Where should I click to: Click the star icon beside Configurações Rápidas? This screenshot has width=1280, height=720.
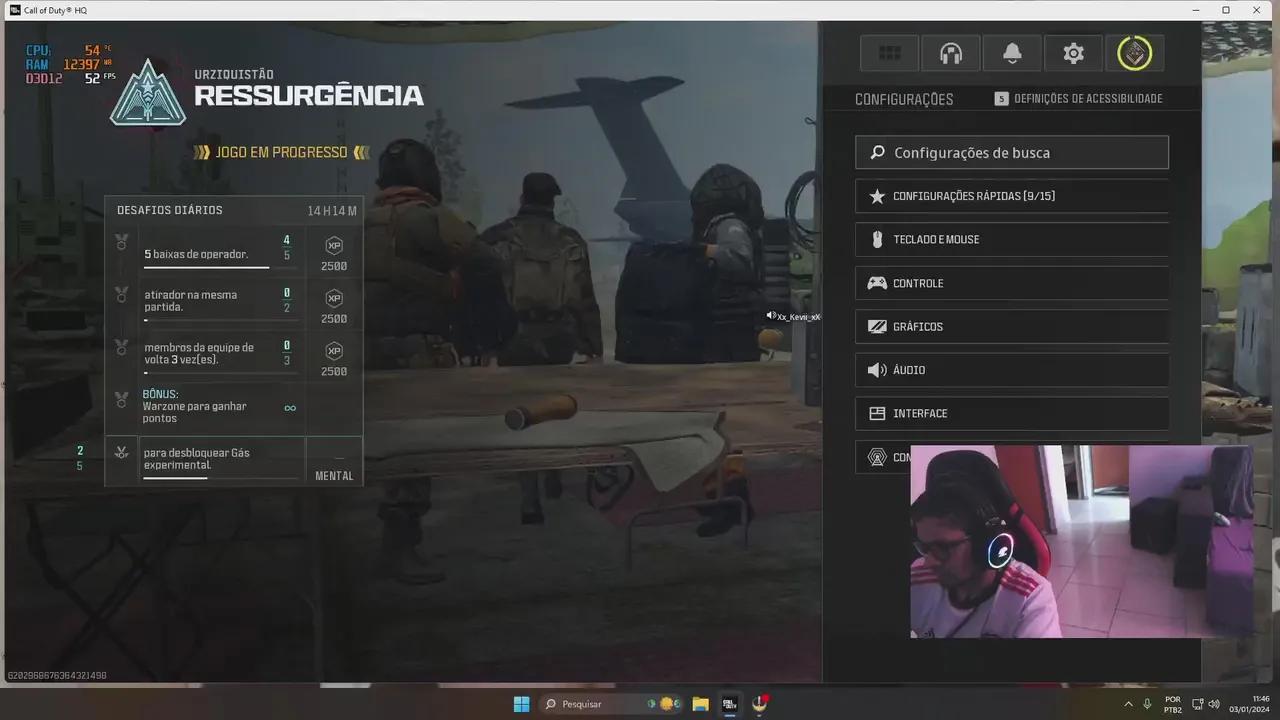(877, 196)
